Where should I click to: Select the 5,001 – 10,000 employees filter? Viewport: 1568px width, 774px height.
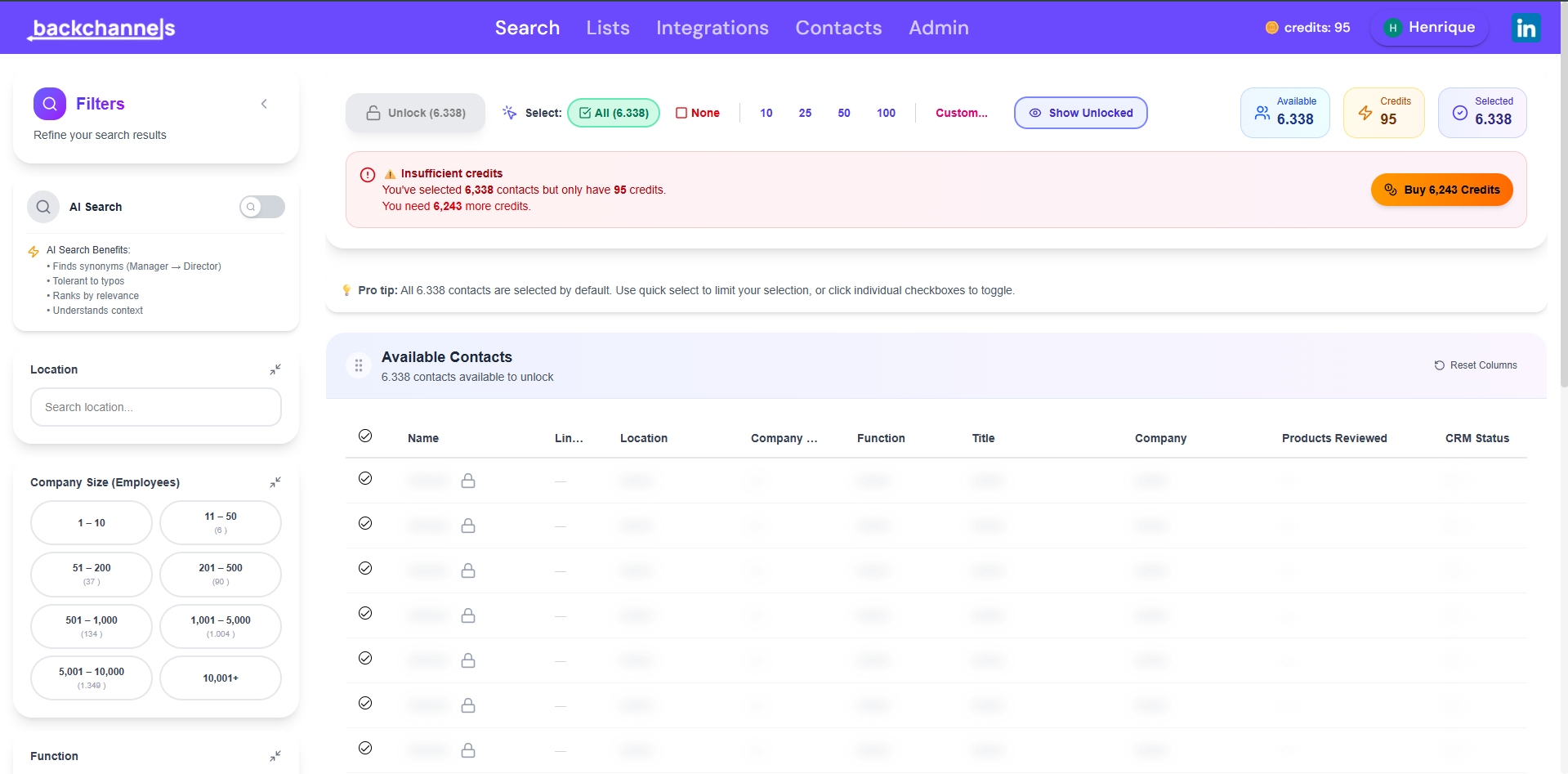click(92, 678)
